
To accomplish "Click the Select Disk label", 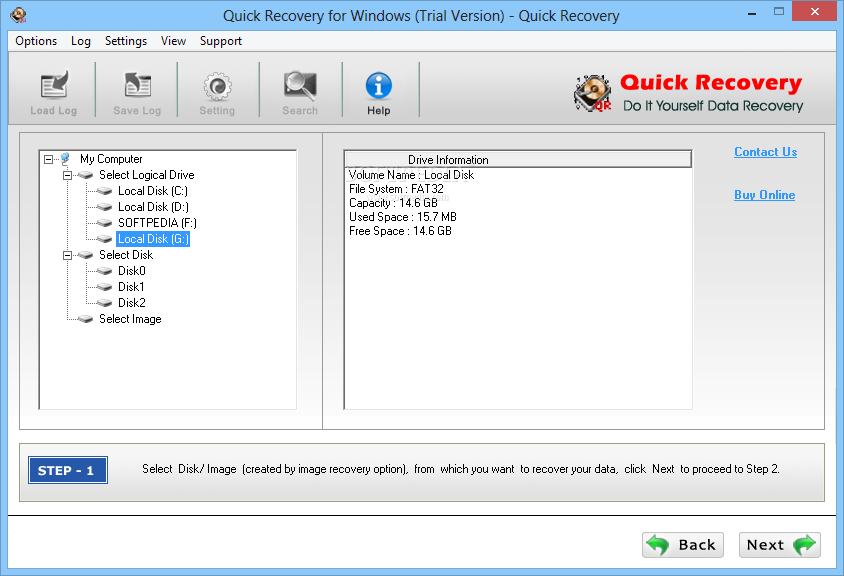I will tap(126, 255).
